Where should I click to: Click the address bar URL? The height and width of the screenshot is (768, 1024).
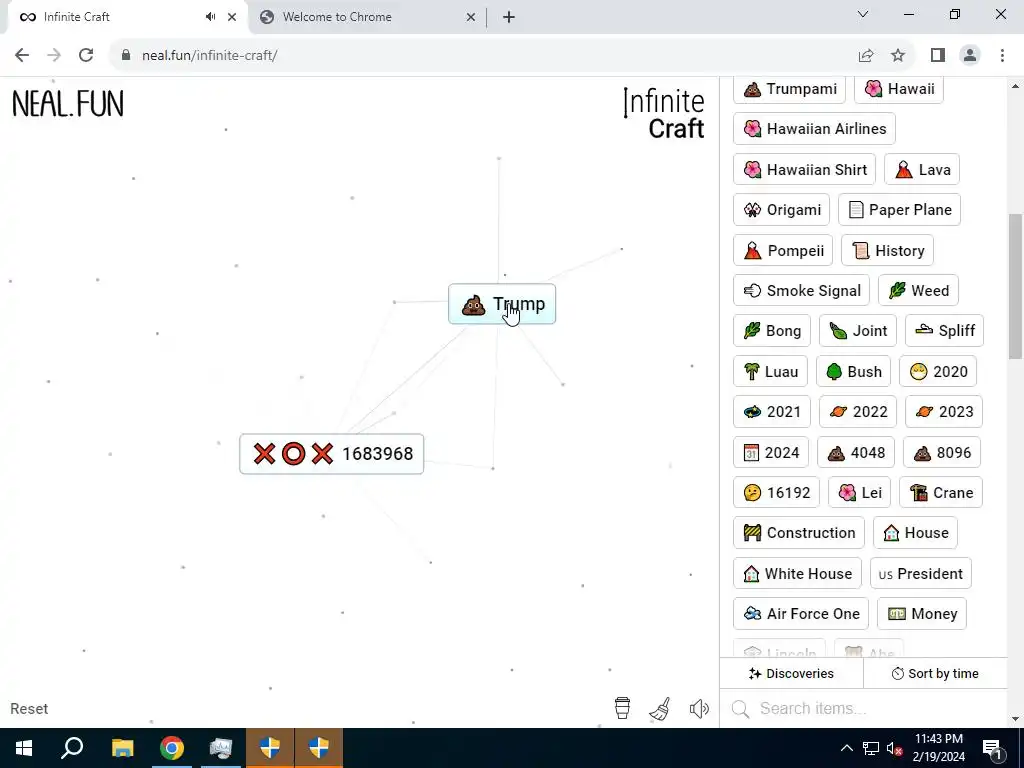pyautogui.click(x=210, y=56)
